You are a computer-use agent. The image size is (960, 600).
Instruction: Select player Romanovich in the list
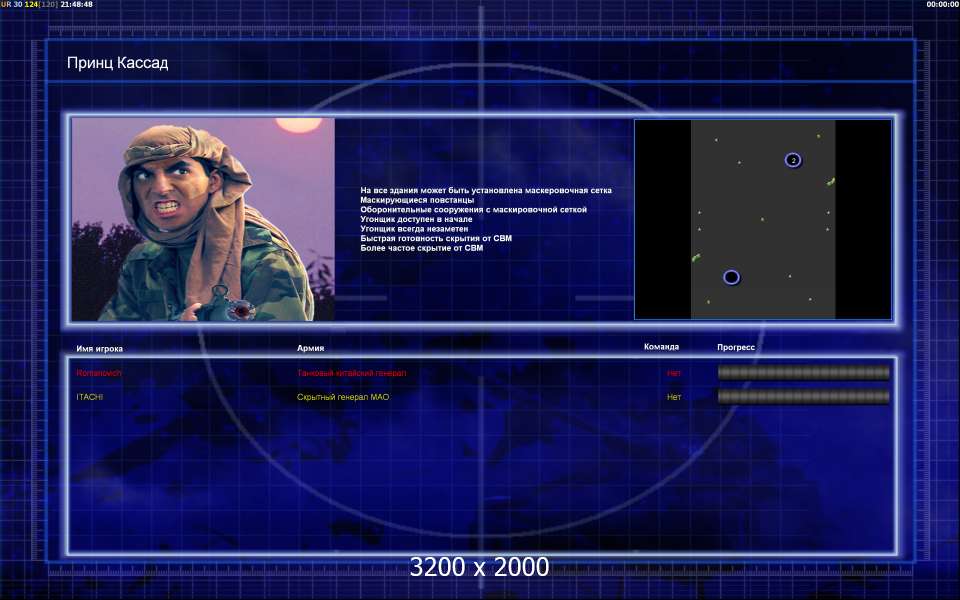click(98, 373)
